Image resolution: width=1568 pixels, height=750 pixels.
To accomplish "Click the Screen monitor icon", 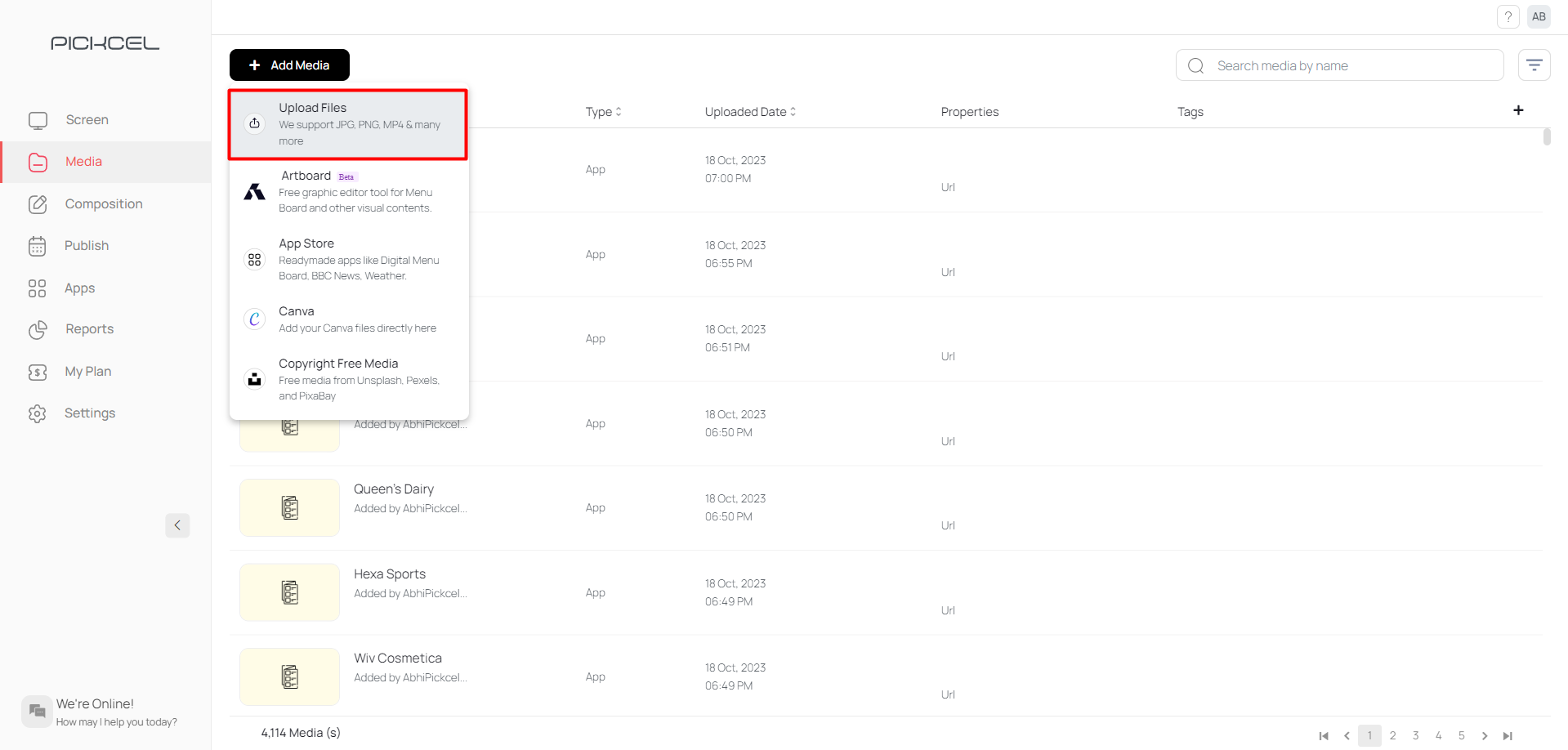I will pyautogui.click(x=38, y=121).
